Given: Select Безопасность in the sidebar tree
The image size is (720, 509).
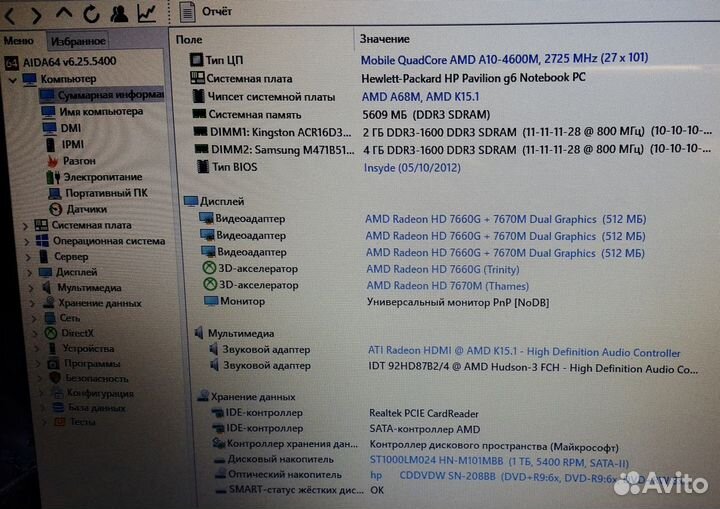Looking at the screenshot, I should pyautogui.click(x=89, y=379).
